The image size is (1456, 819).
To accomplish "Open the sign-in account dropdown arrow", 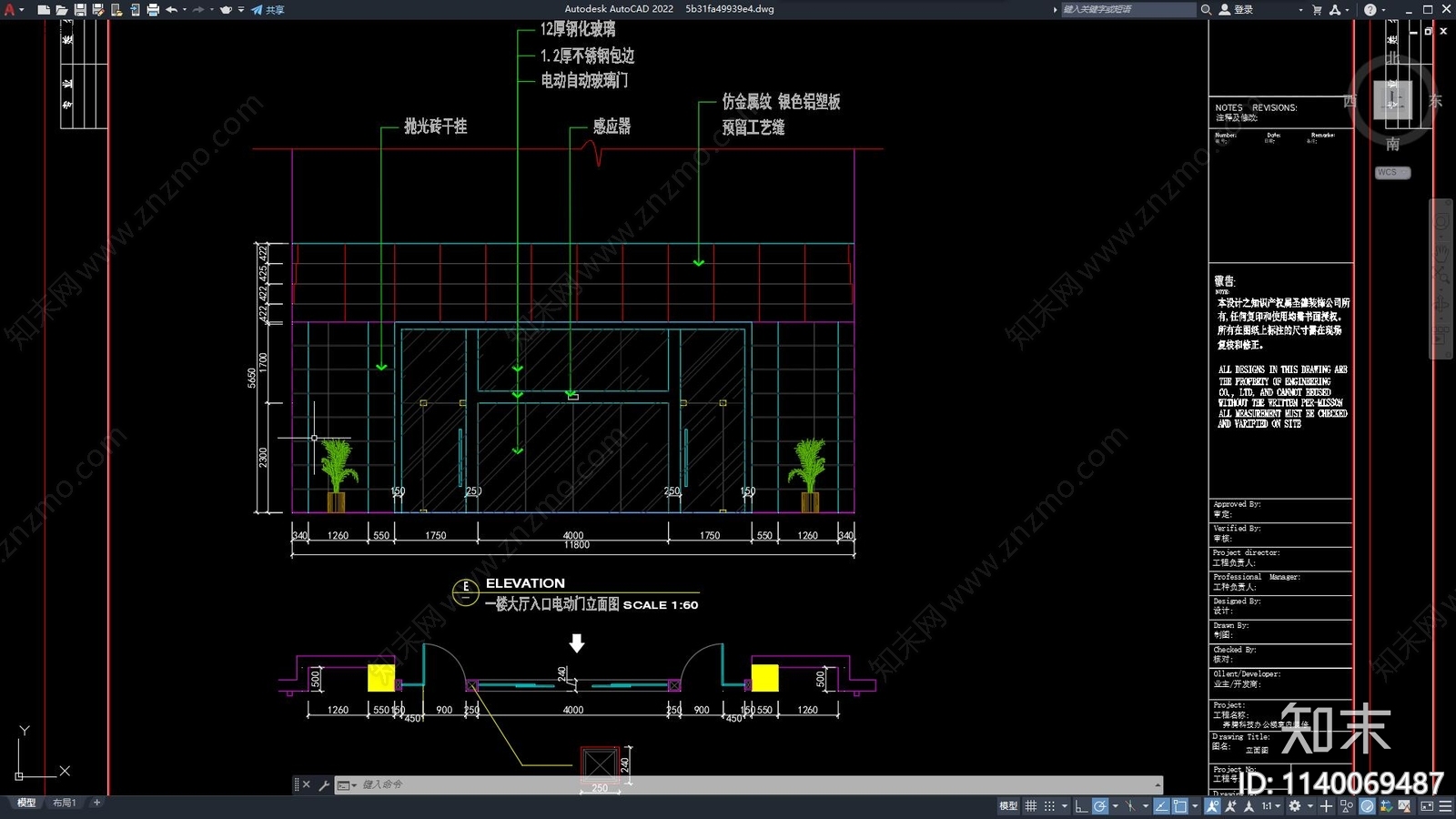I will click(1300, 9).
